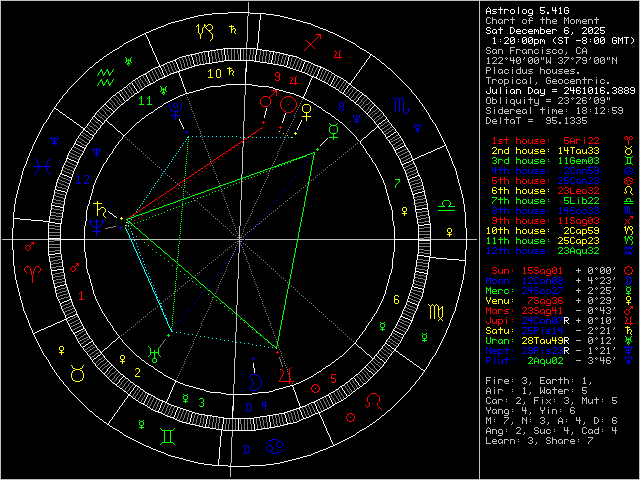The height and width of the screenshot is (480, 640).
Task: Click the yellow Capricorn sign on the outer ring
Action: pyautogui.click(x=204, y=32)
